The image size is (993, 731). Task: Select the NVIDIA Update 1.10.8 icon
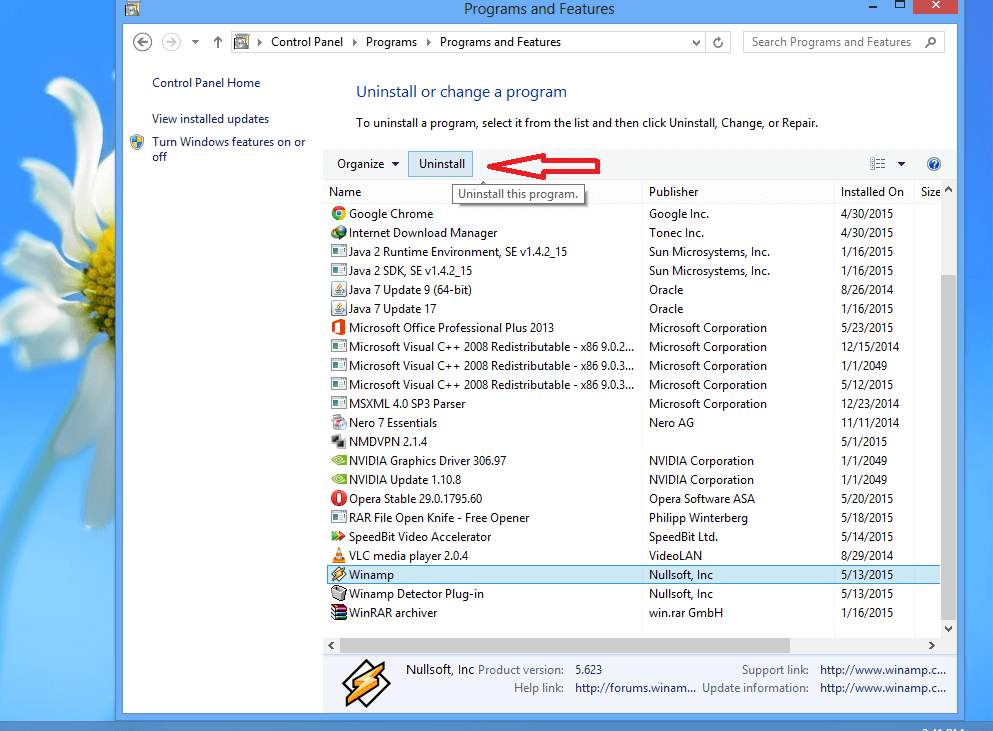339,480
